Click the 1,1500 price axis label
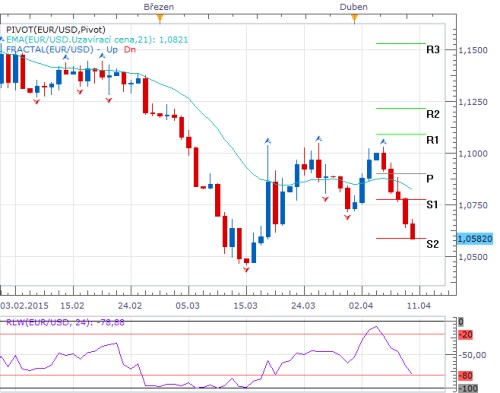 point(473,50)
